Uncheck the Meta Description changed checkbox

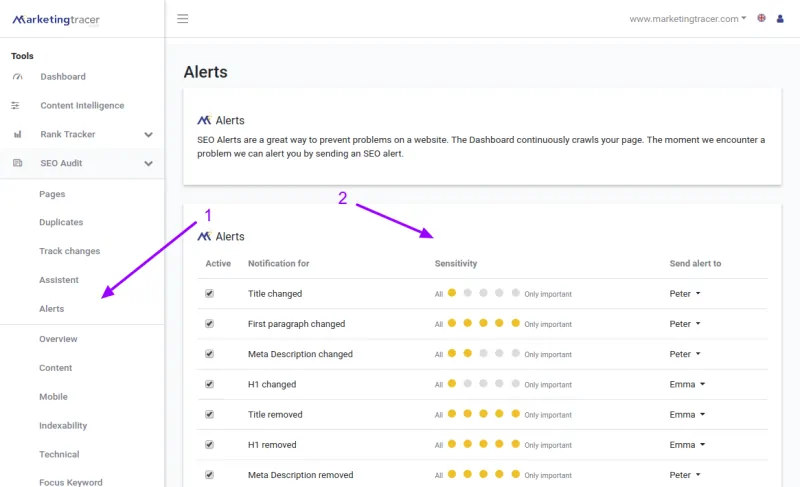(x=209, y=354)
